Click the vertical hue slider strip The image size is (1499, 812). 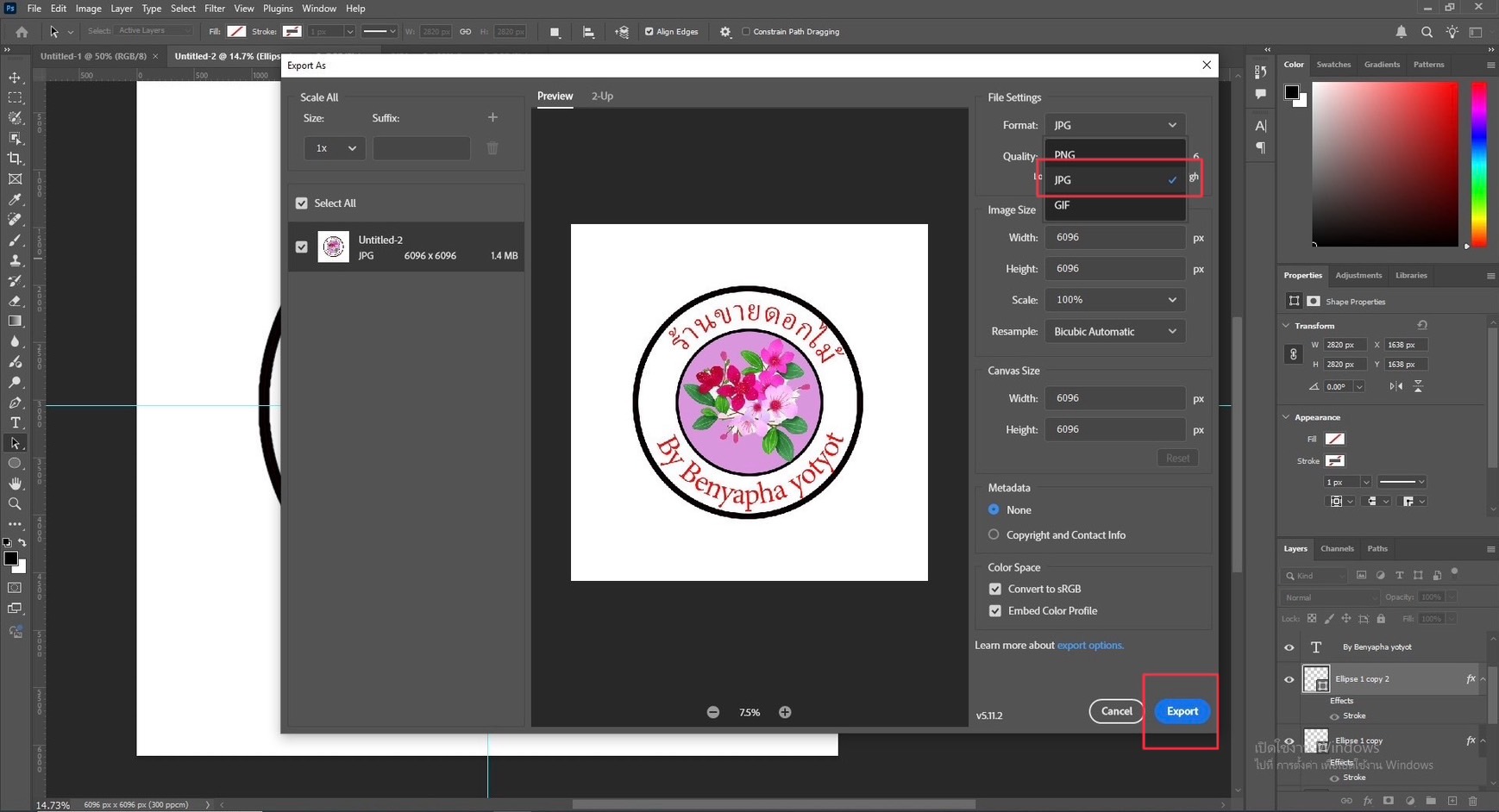[1478, 164]
